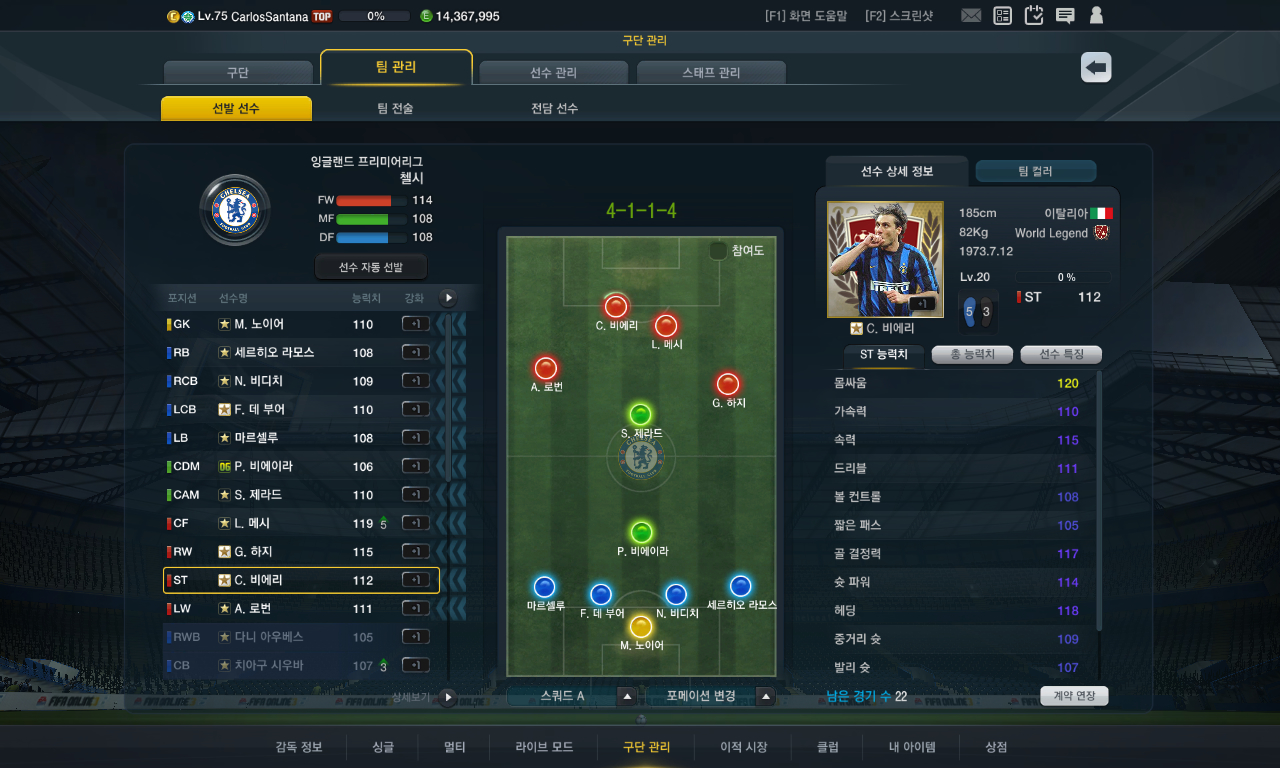
Task: Expand the 스쿼드 A dropdown
Action: [x=627, y=696]
